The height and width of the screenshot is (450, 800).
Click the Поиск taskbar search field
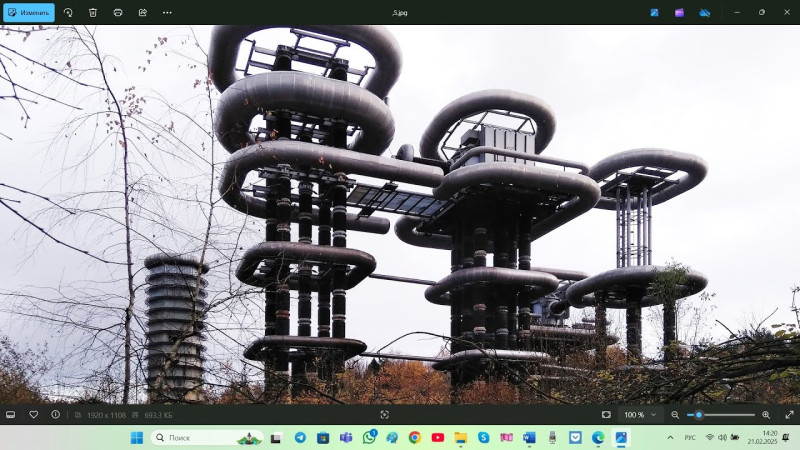pyautogui.click(x=195, y=438)
